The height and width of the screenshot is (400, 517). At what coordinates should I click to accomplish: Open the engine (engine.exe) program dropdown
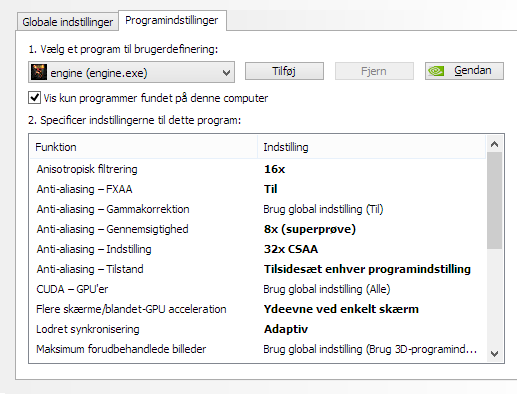click(x=131, y=72)
